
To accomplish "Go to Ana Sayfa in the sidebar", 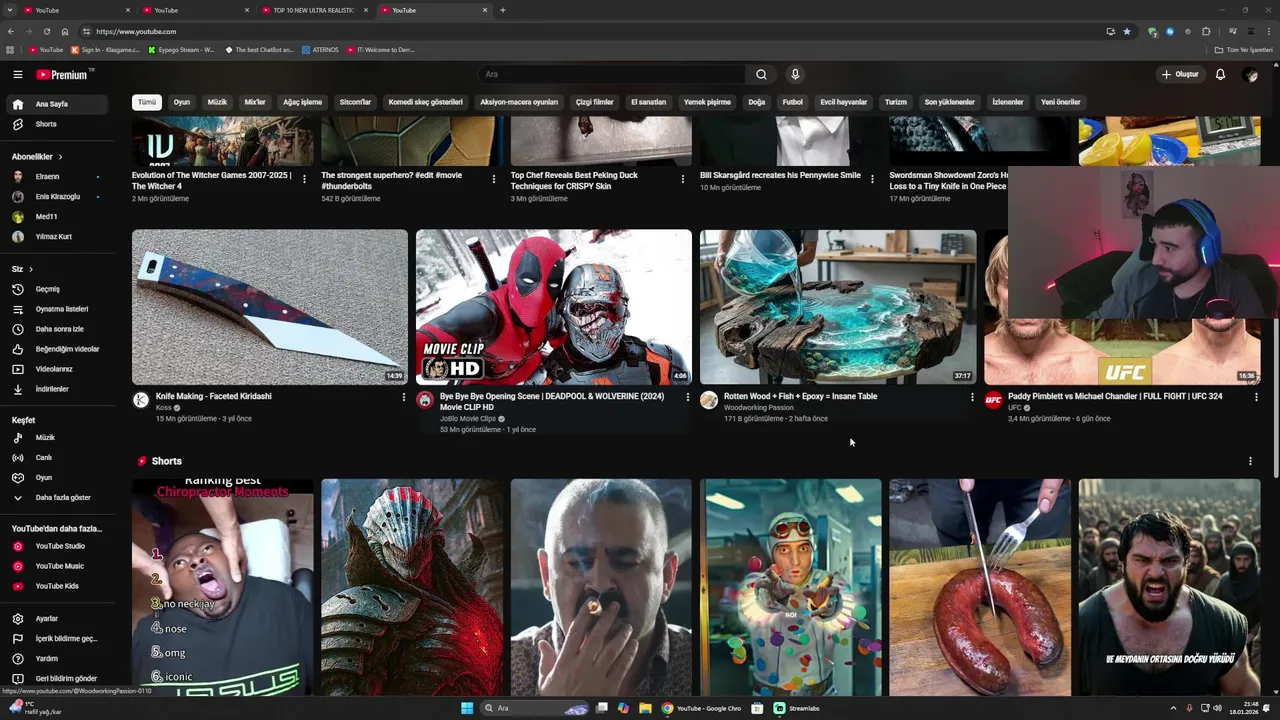I will click(x=58, y=104).
